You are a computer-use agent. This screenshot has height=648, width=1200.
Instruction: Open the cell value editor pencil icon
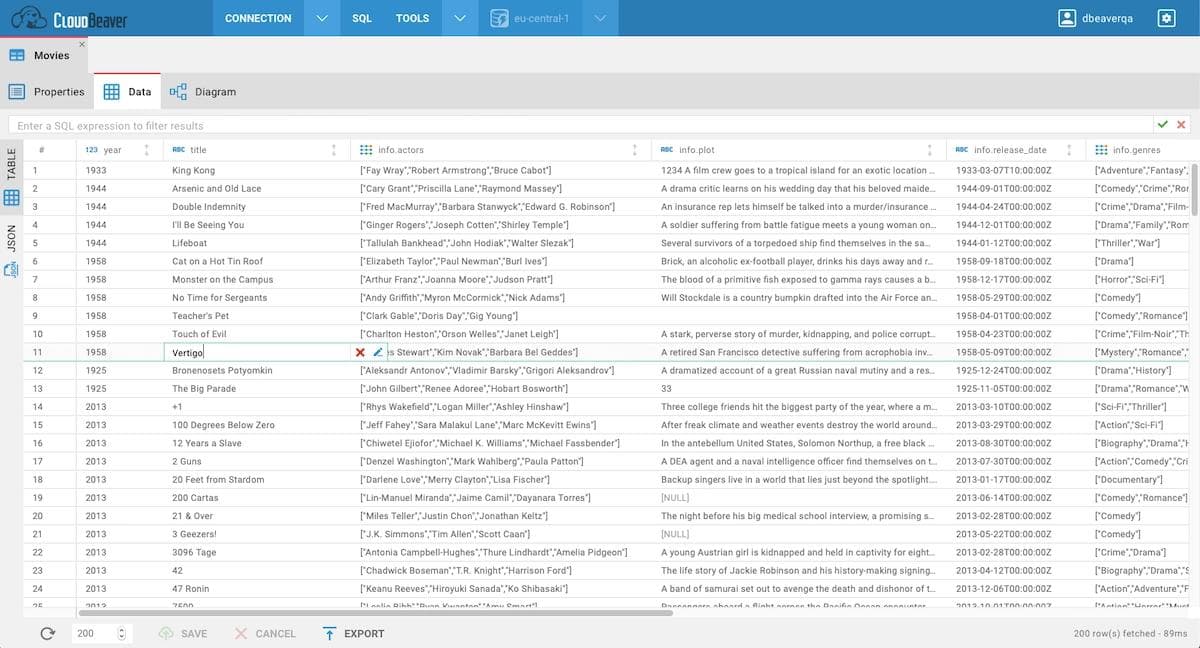(377, 352)
